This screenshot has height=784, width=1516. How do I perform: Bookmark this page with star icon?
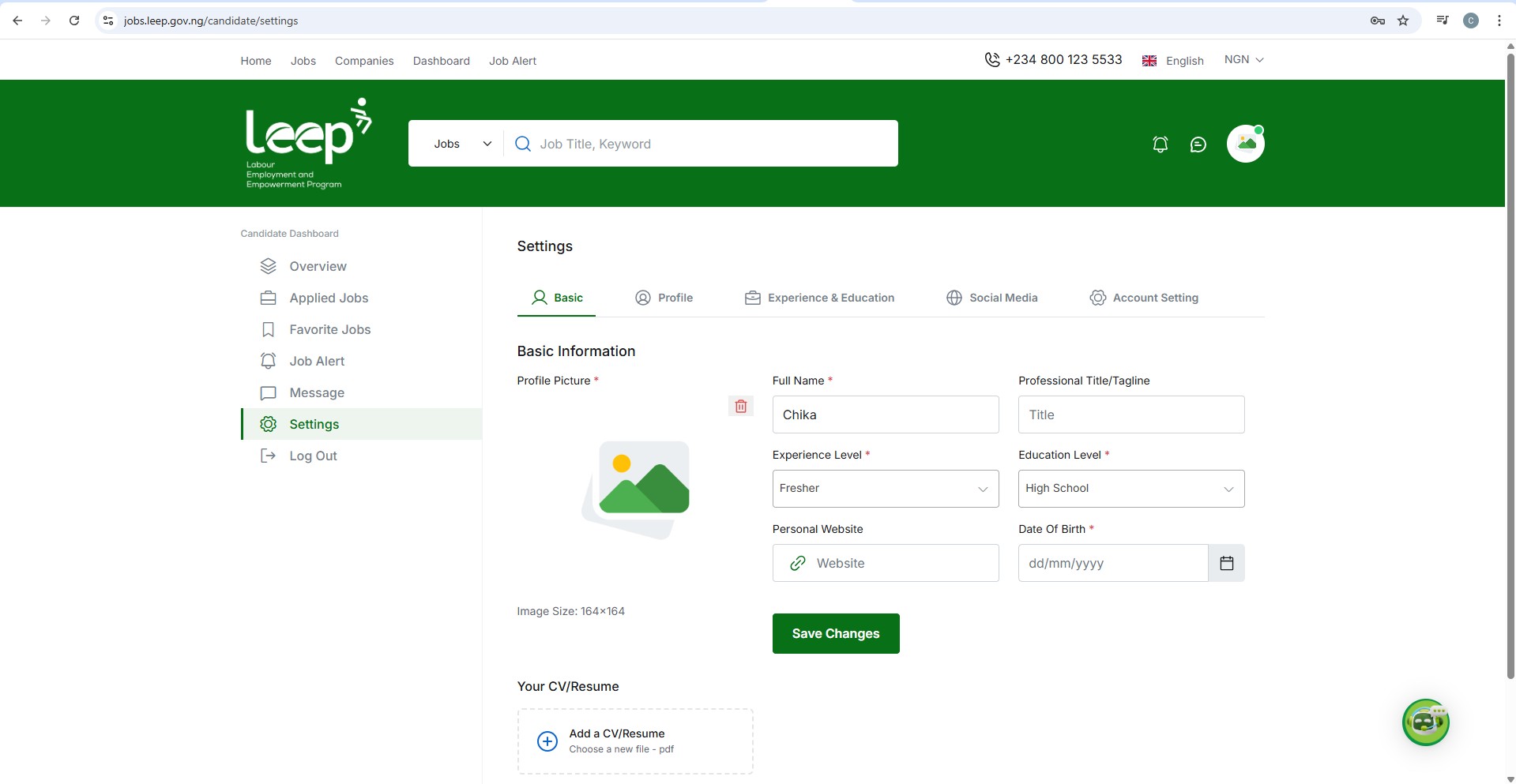coord(1403,21)
